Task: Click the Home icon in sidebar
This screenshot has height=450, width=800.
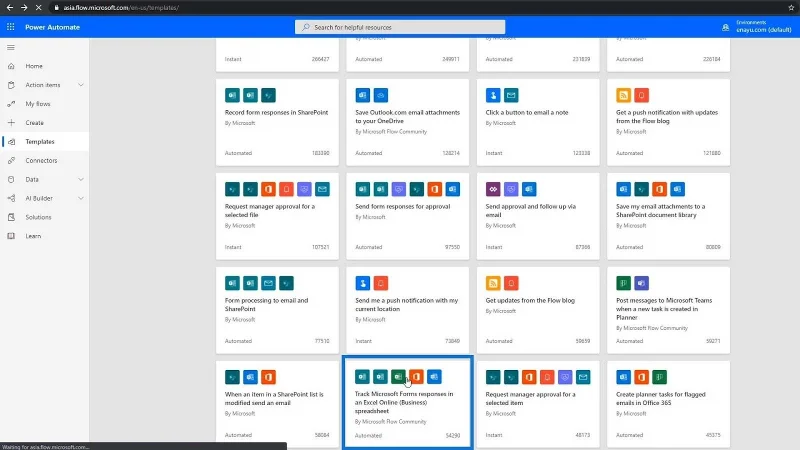Action: click(x=11, y=66)
